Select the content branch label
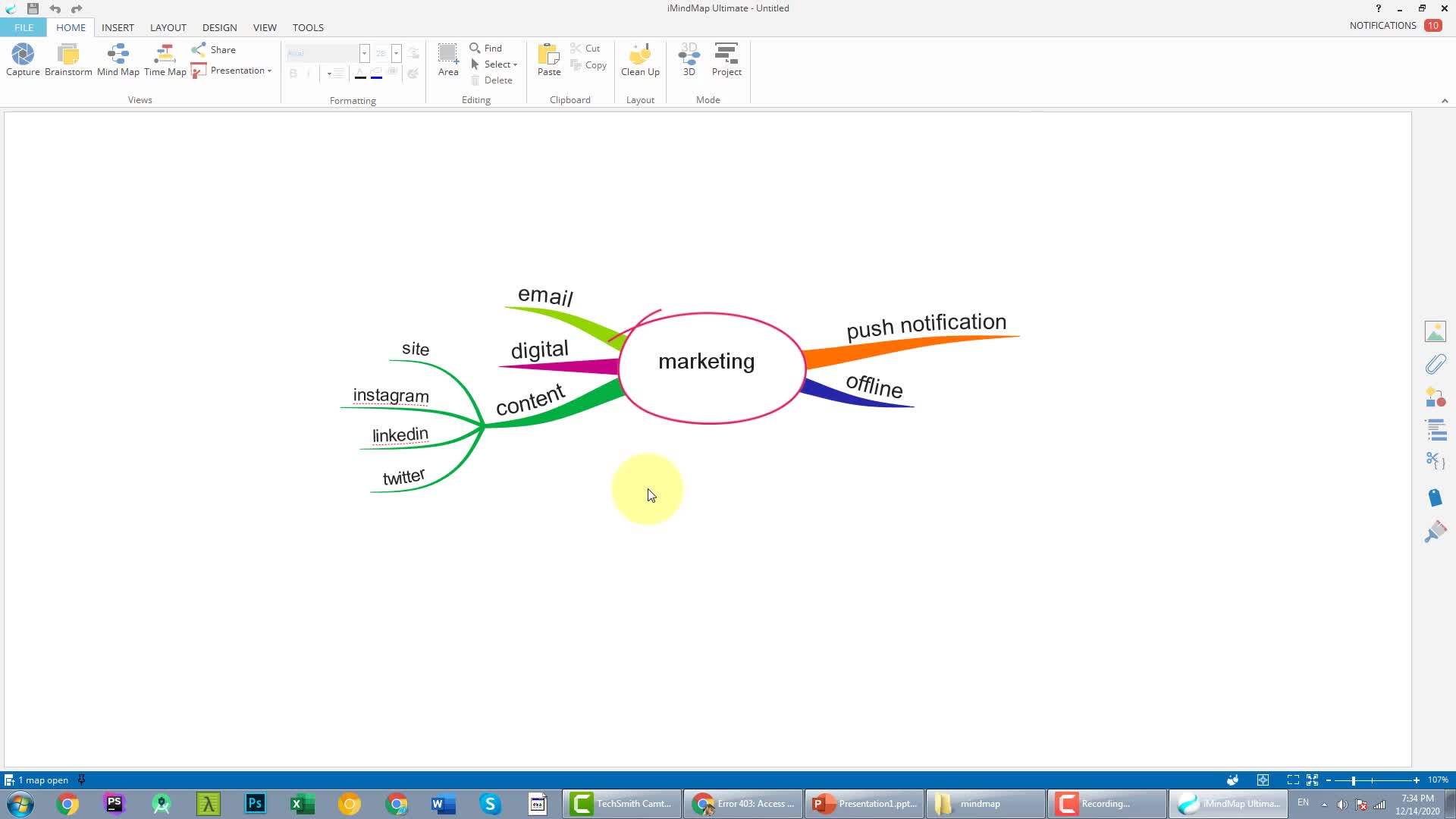 coord(530,400)
